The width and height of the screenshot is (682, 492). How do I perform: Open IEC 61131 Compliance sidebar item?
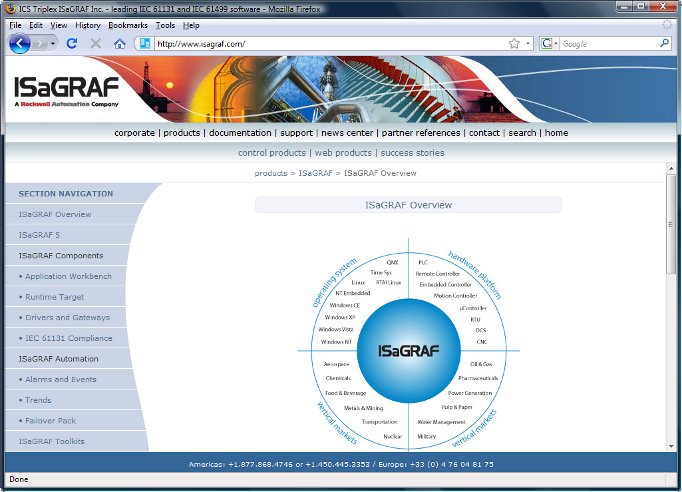pyautogui.click(x=69, y=338)
